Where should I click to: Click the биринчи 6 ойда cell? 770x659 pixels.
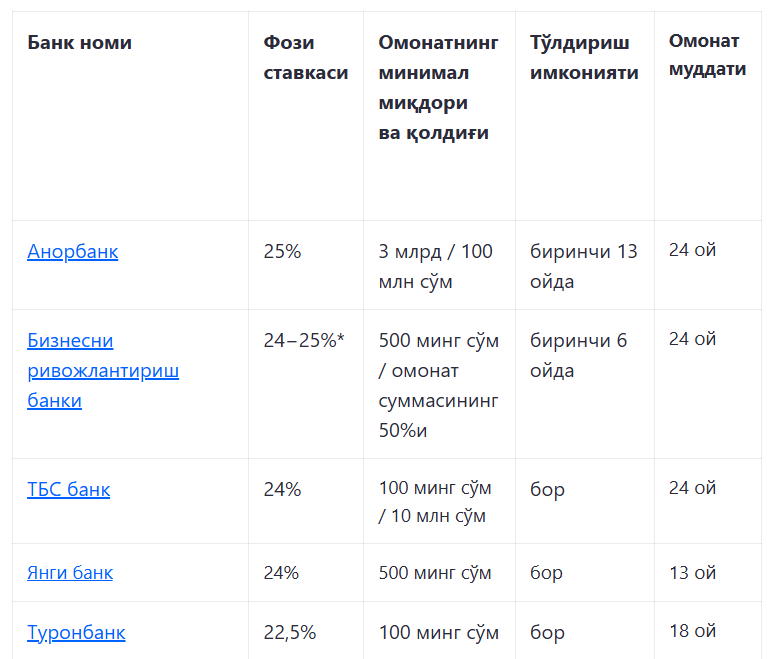tap(578, 356)
